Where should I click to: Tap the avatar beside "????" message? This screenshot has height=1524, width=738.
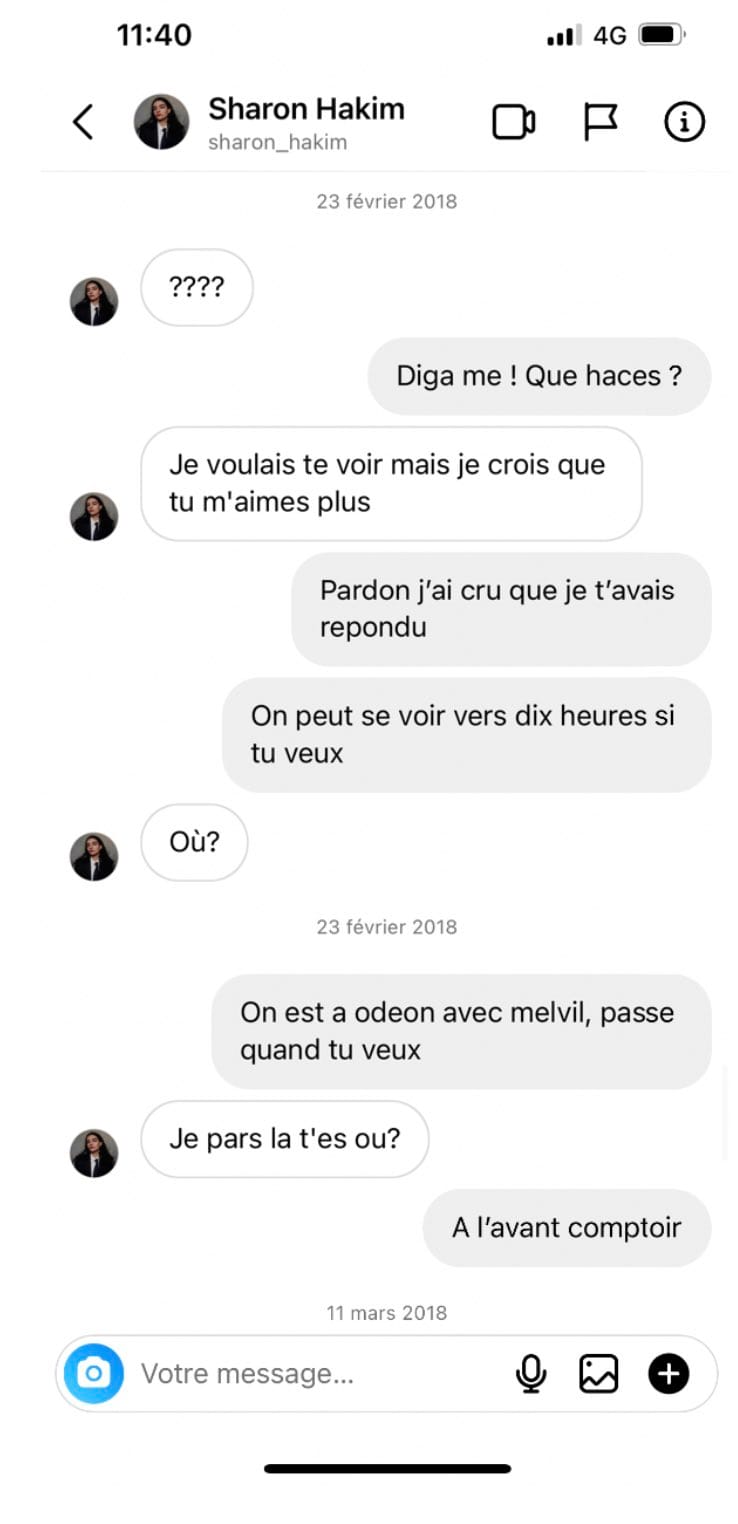coord(94,301)
